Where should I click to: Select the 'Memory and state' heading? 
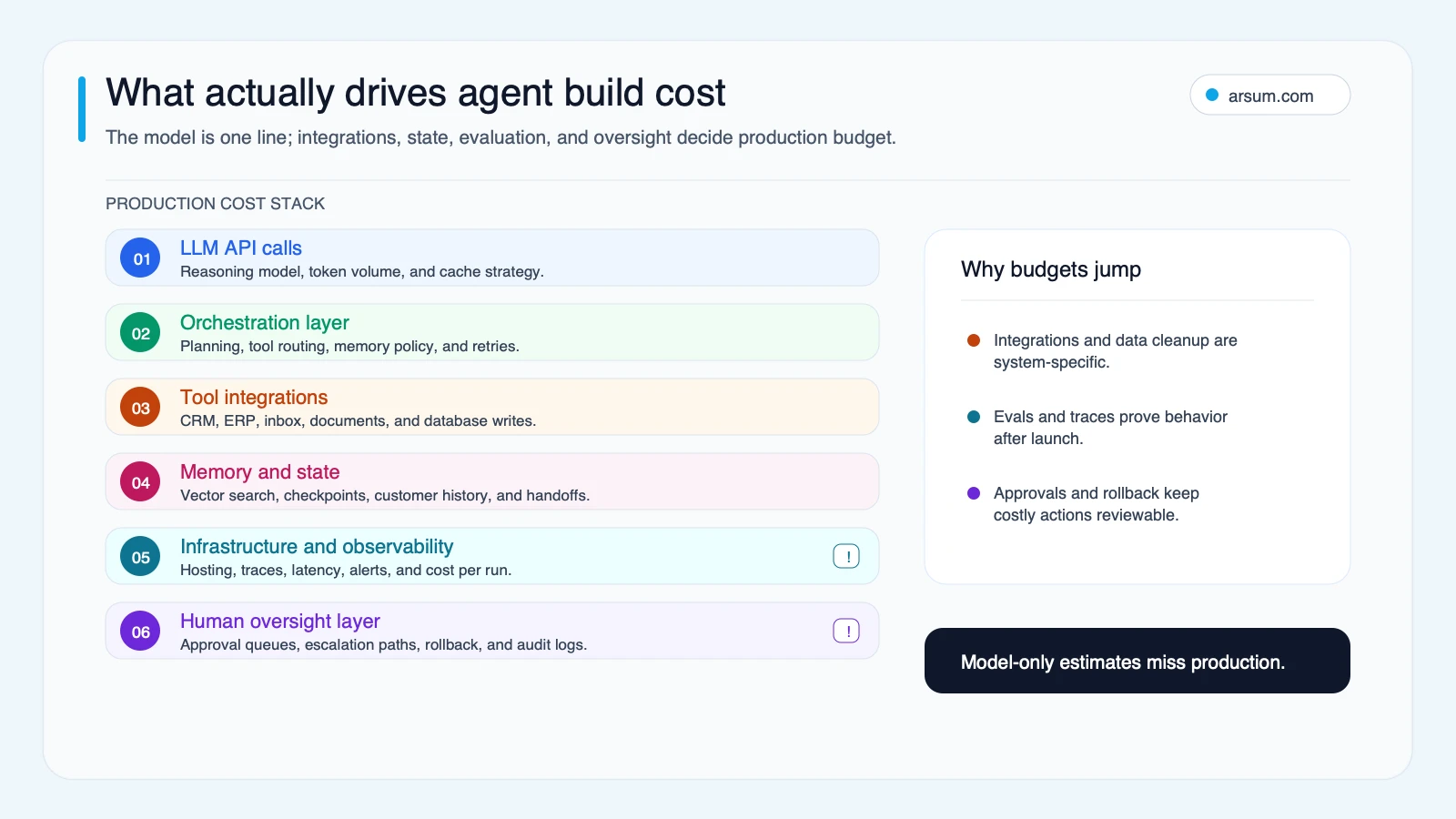[260, 472]
